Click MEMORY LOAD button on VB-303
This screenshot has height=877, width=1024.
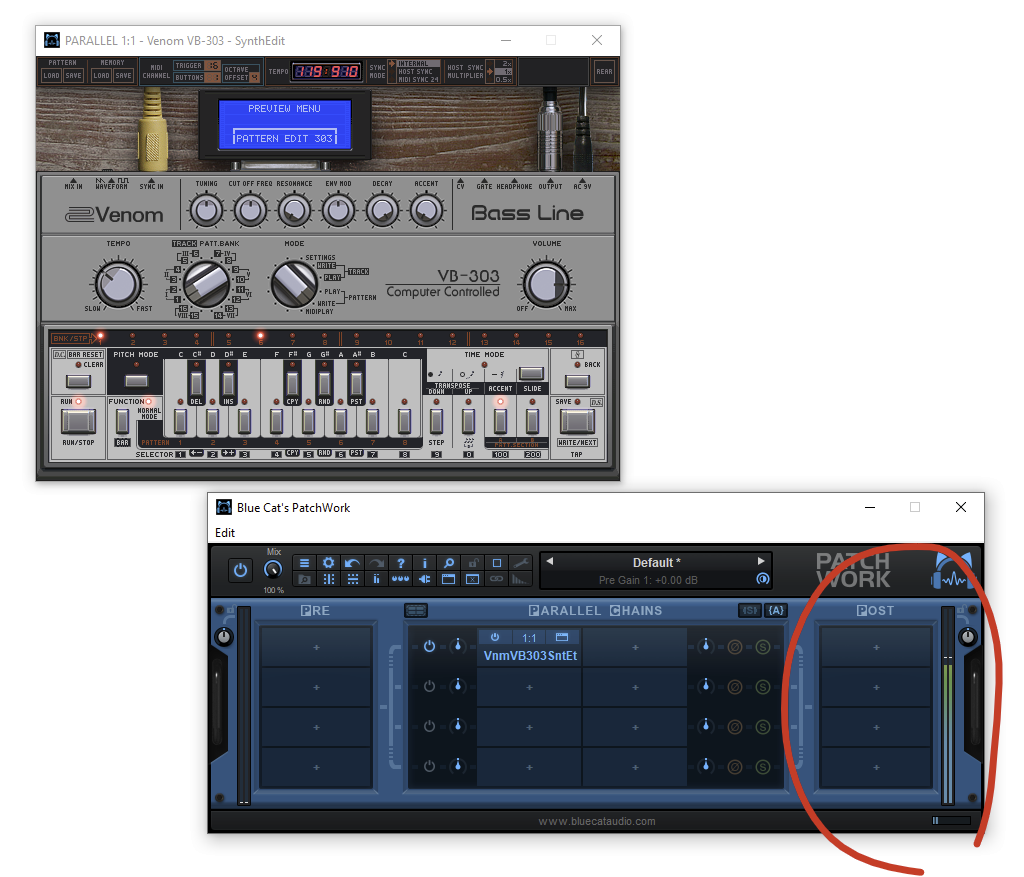[101, 76]
